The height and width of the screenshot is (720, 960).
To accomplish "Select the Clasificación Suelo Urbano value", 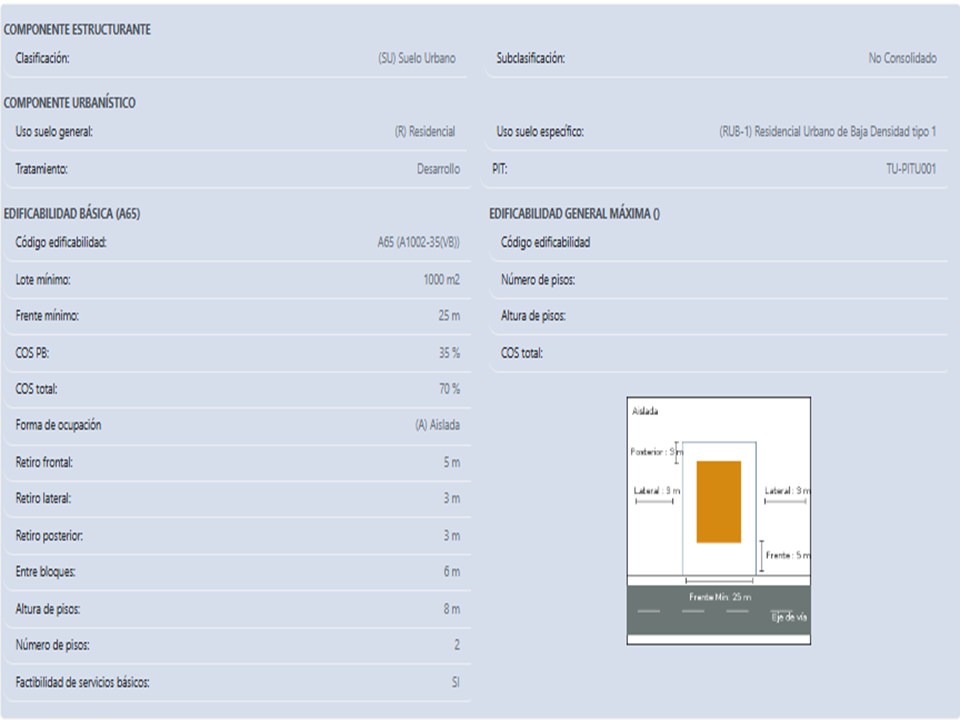I will (417, 58).
